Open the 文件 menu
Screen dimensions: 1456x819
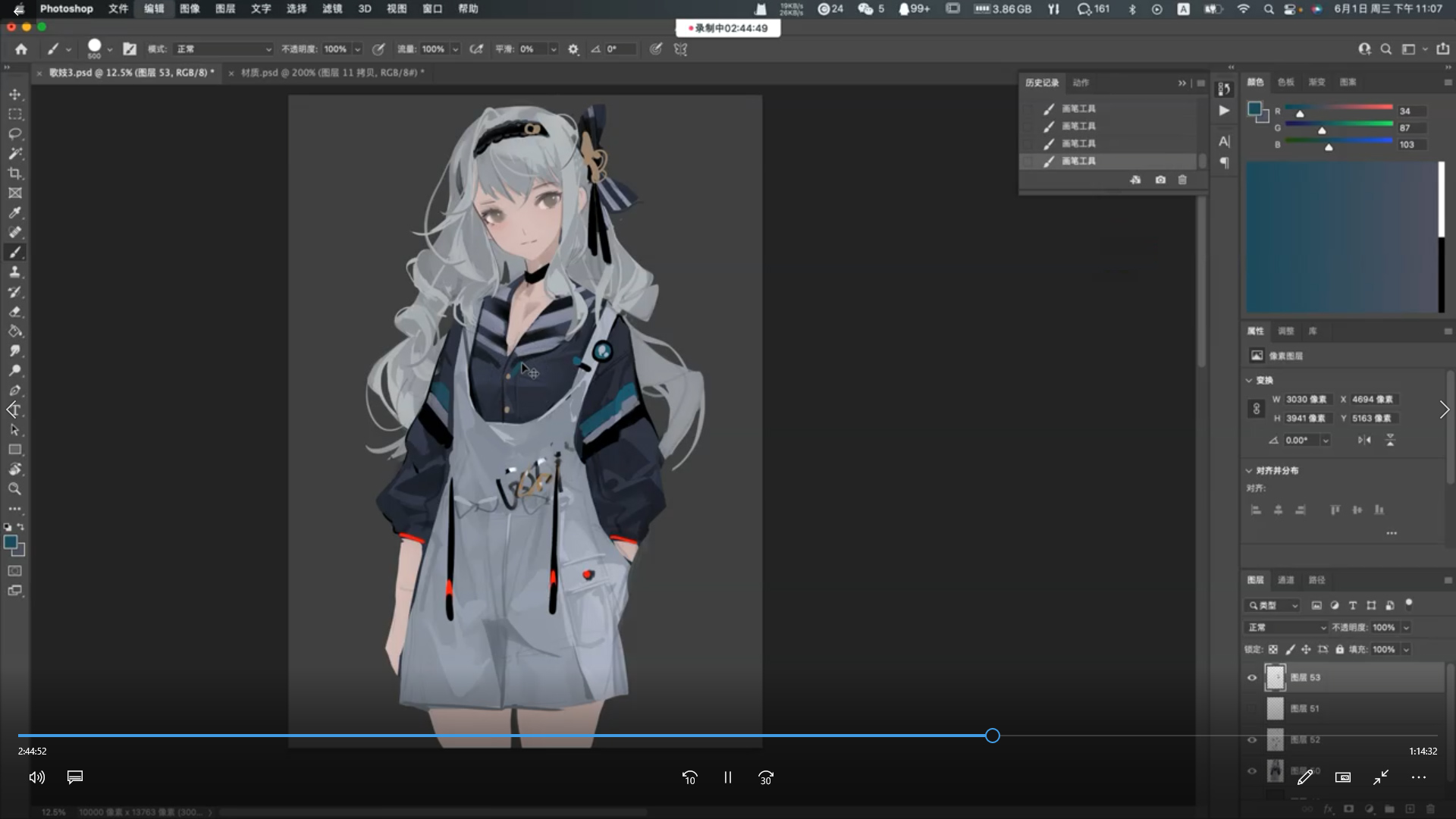pos(118,8)
